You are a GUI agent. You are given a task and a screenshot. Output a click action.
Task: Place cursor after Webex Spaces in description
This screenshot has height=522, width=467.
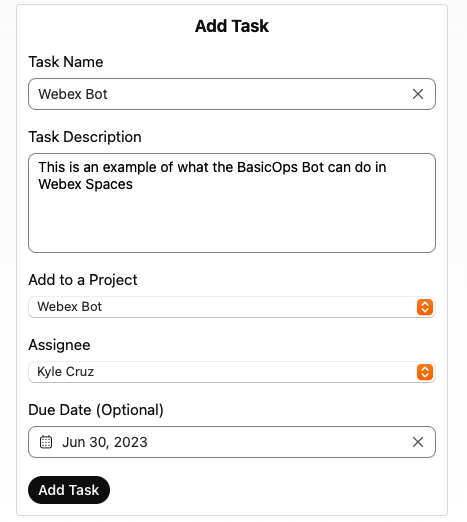point(133,184)
